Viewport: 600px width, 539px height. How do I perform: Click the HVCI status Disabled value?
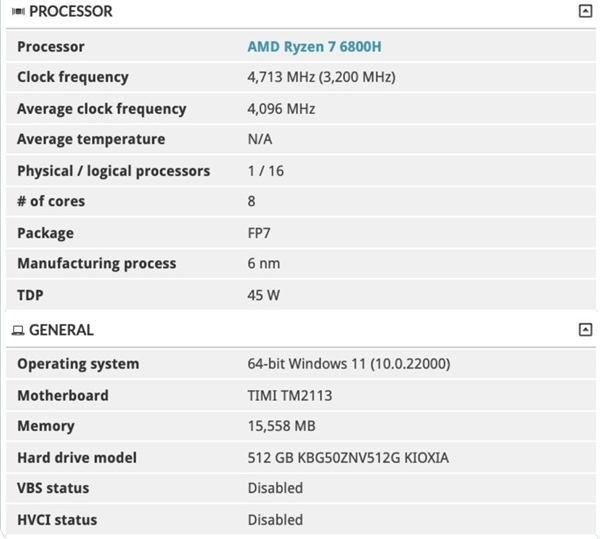(275, 520)
